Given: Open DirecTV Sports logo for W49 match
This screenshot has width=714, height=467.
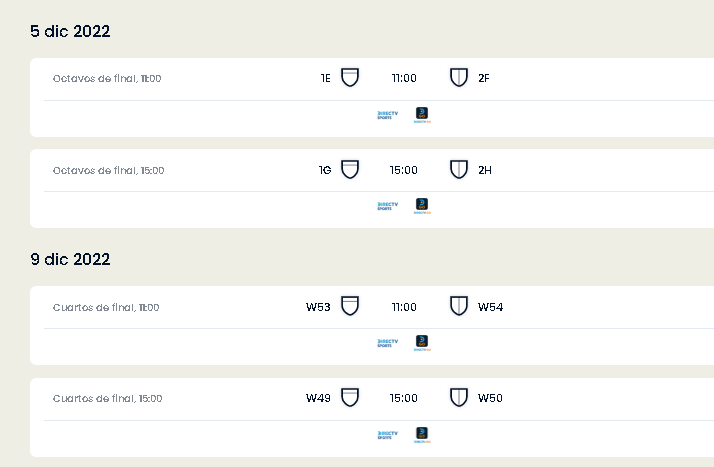Looking at the screenshot, I should pyautogui.click(x=388, y=435).
